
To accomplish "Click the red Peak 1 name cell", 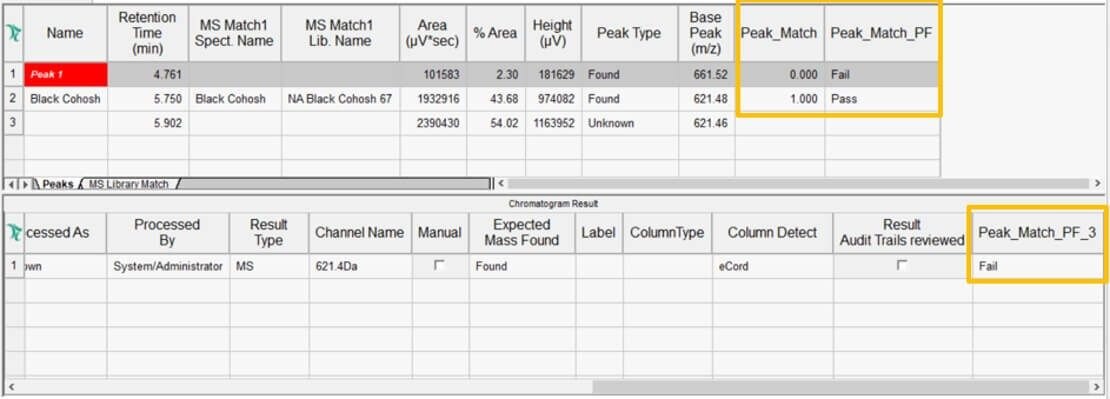I will point(65,74).
